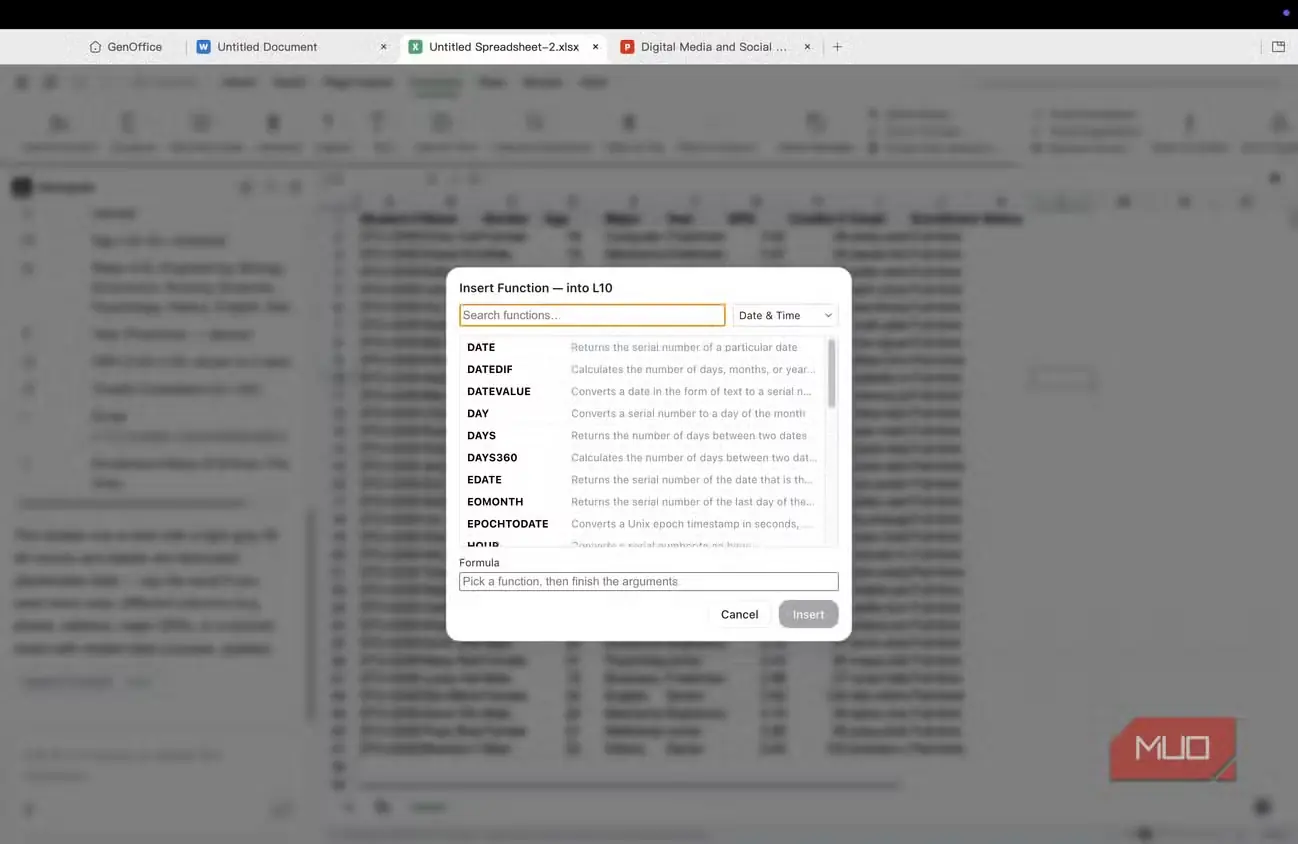Click the Insert button
The width and height of the screenshot is (1298, 844).
tap(808, 614)
